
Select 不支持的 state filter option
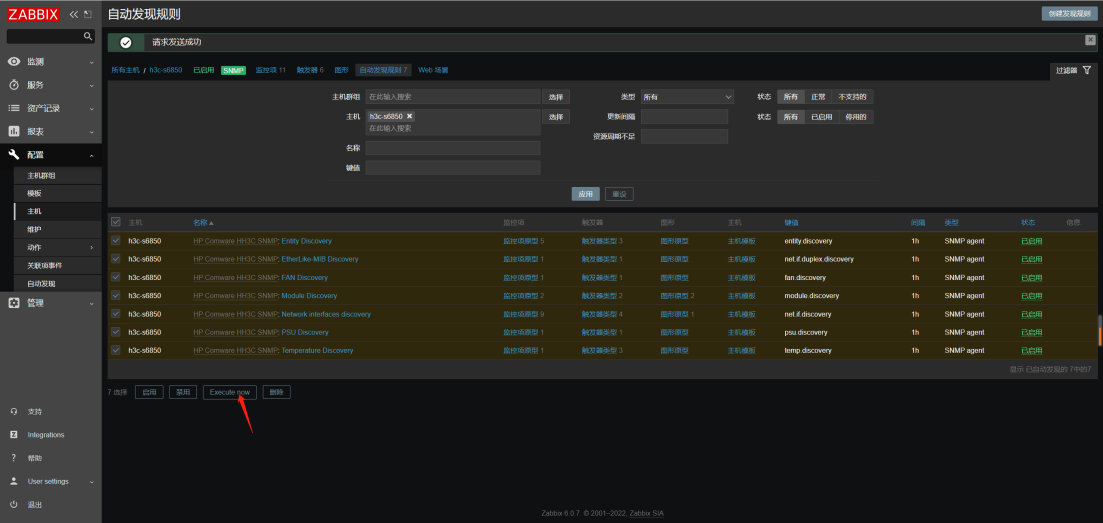pos(852,97)
